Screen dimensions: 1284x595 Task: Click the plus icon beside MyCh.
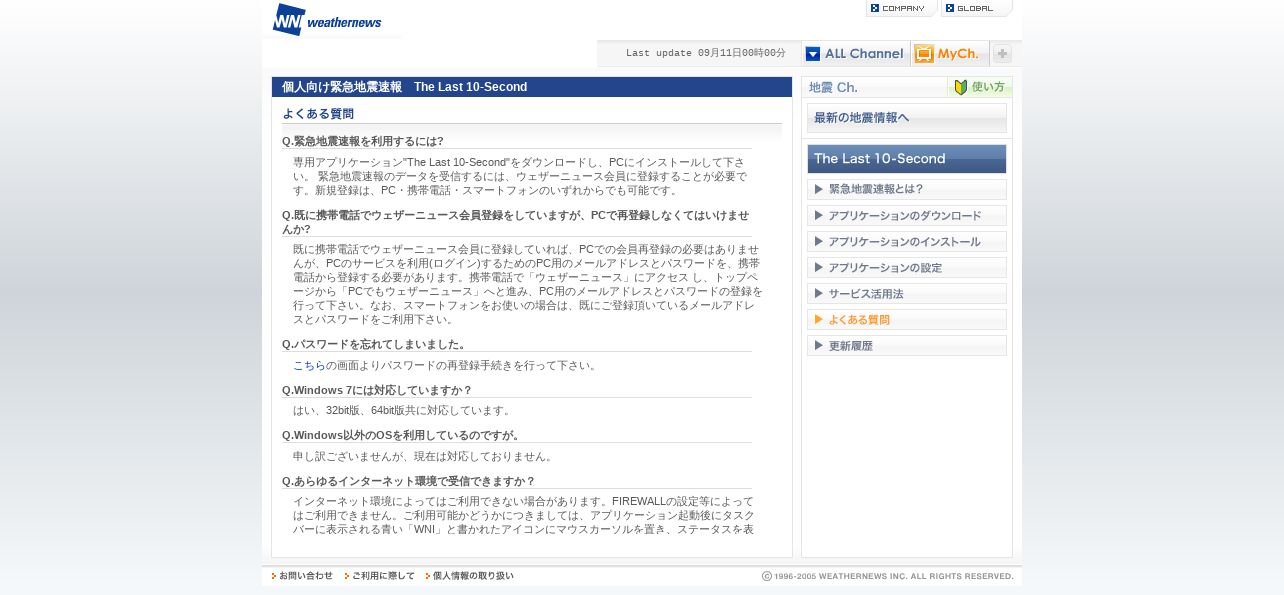point(1002,54)
